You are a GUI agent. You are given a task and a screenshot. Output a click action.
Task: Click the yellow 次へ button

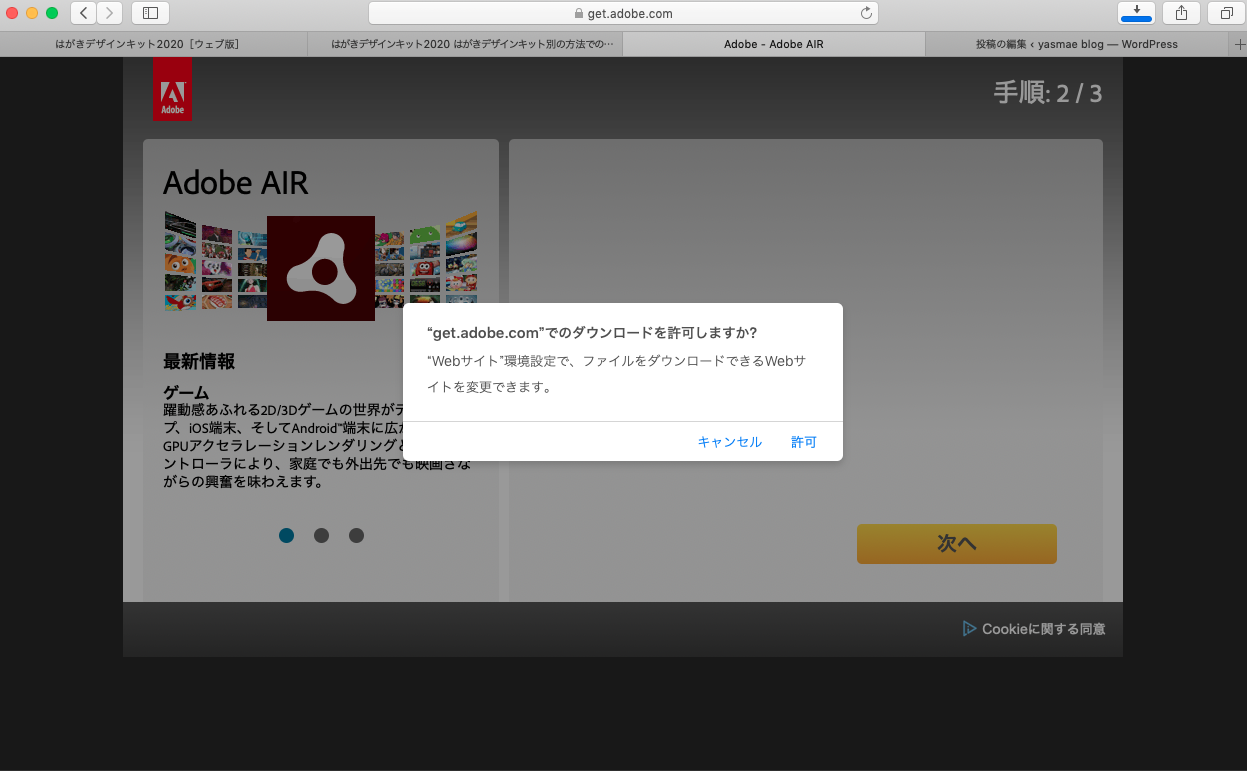point(957,543)
